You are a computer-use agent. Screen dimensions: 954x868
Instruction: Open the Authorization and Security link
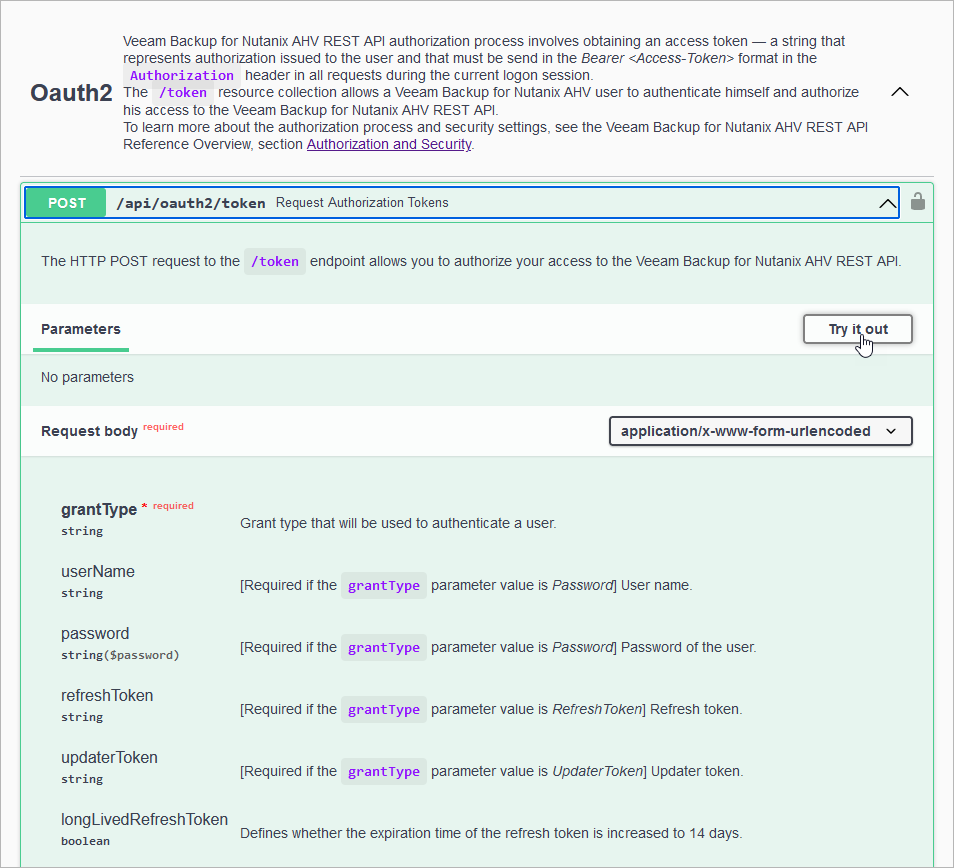coord(388,144)
